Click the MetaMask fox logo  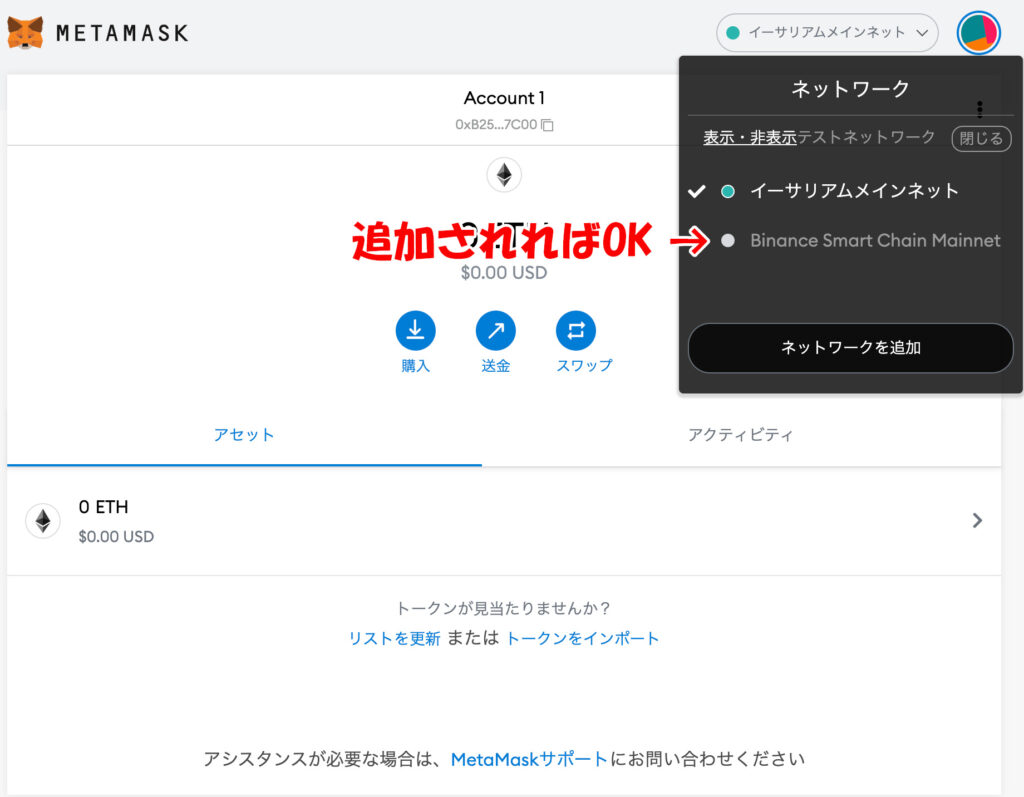pyautogui.click(x=25, y=32)
